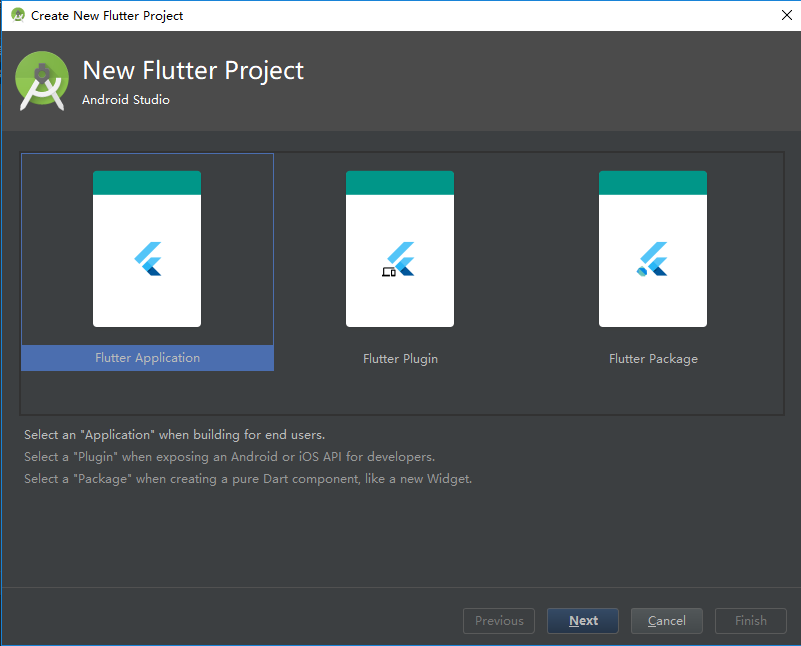Click the 'Select a "Package"' description line
Viewport: 801px width, 646px height.
pos(248,478)
